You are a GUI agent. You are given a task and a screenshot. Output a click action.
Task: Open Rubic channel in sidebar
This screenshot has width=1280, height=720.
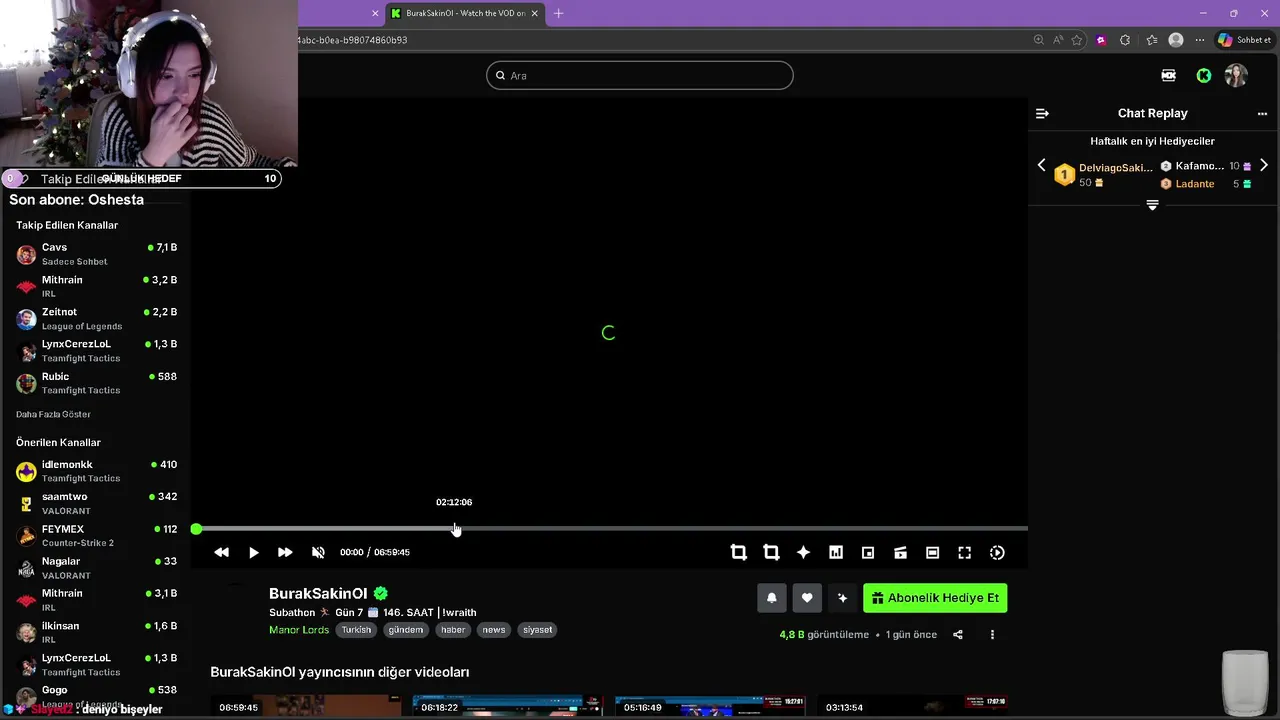(x=96, y=383)
